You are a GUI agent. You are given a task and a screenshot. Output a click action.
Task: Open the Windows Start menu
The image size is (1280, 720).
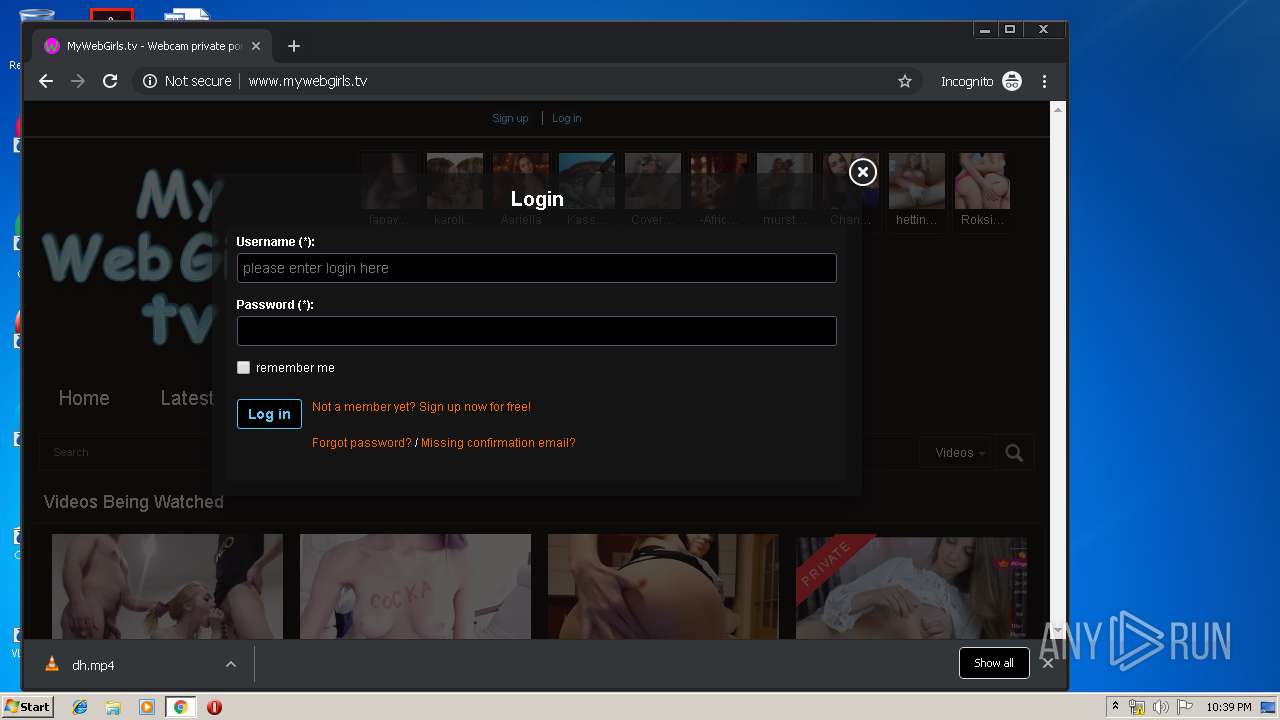pos(27,707)
